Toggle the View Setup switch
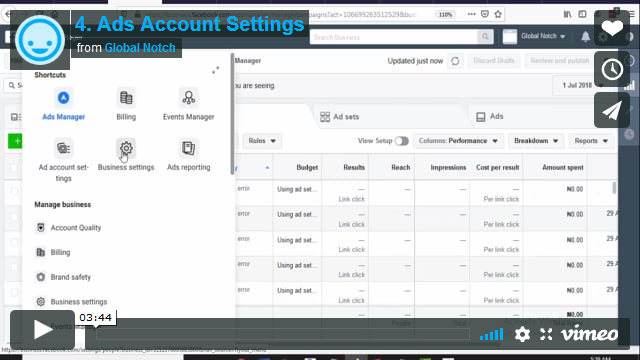640x360 pixels. [x=401, y=141]
